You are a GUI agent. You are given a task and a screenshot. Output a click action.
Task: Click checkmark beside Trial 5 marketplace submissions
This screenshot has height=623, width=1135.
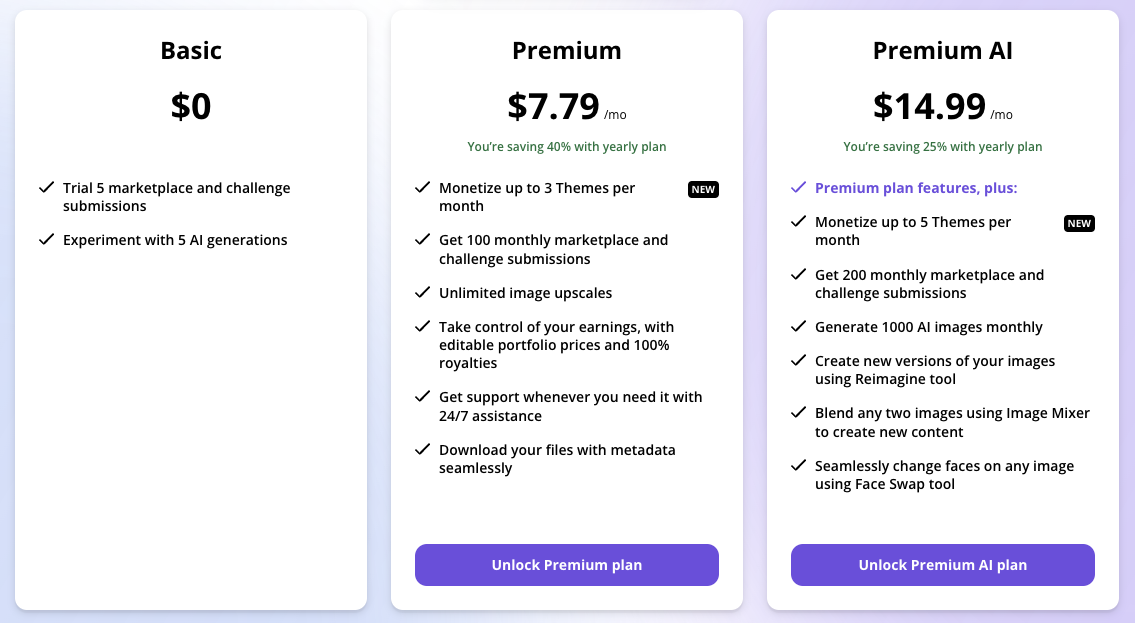point(46,188)
